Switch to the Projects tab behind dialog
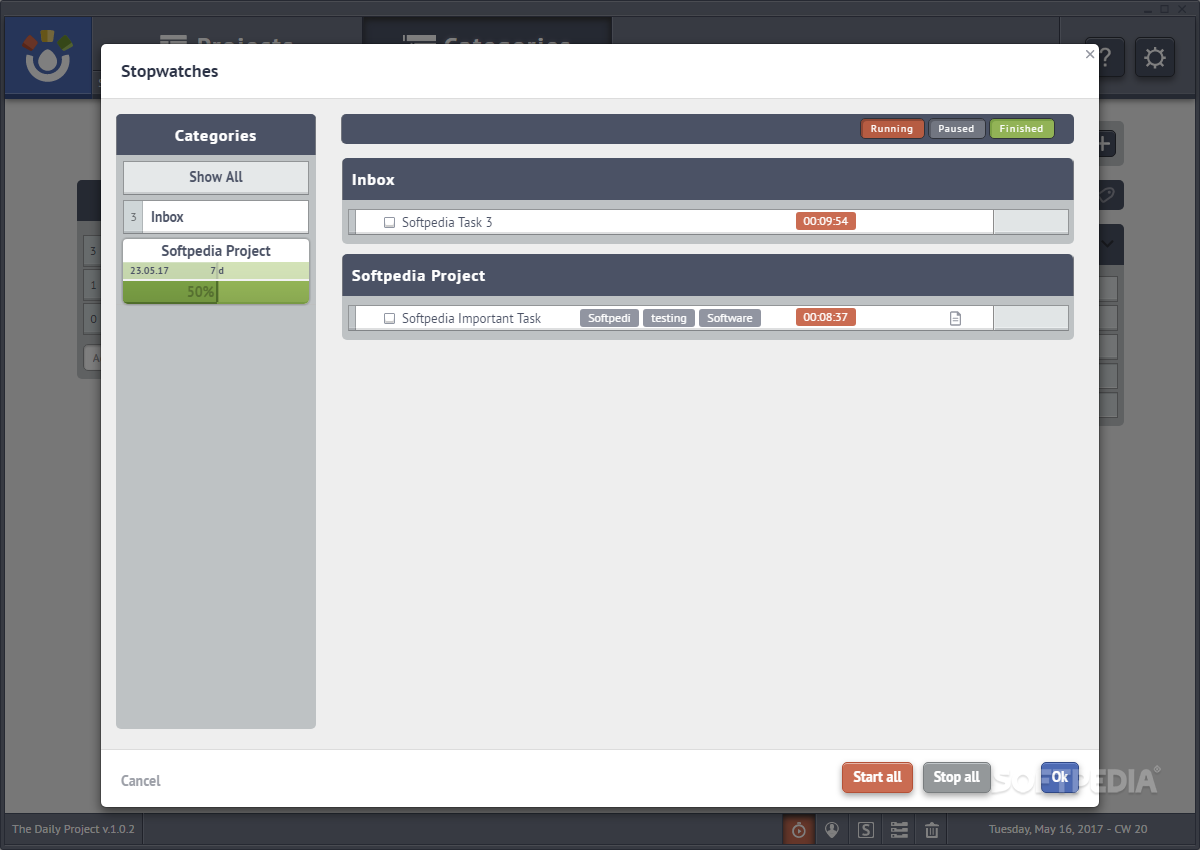1200x850 pixels. [227, 42]
